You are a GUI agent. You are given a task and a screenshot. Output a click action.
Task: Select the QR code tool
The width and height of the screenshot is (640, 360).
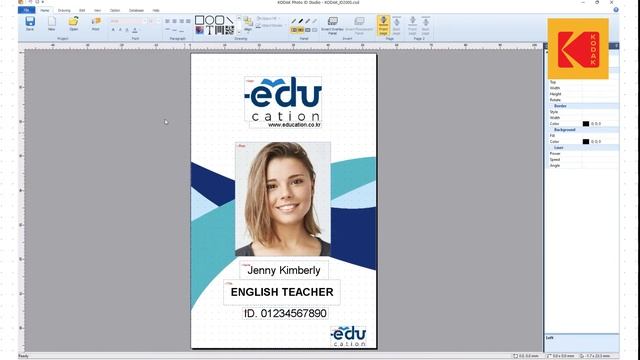point(230,31)
